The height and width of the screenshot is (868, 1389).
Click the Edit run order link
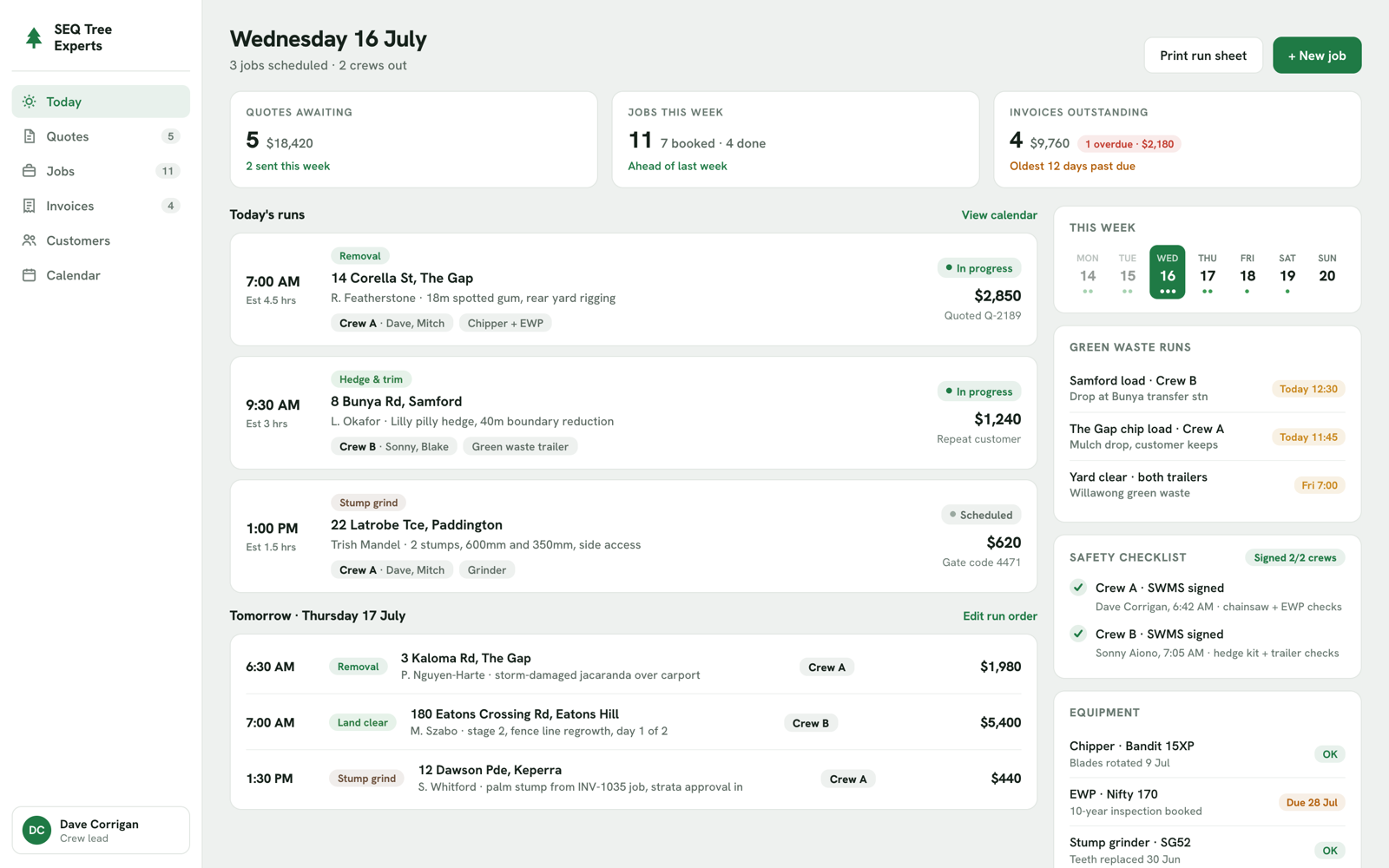[1000, 615]
